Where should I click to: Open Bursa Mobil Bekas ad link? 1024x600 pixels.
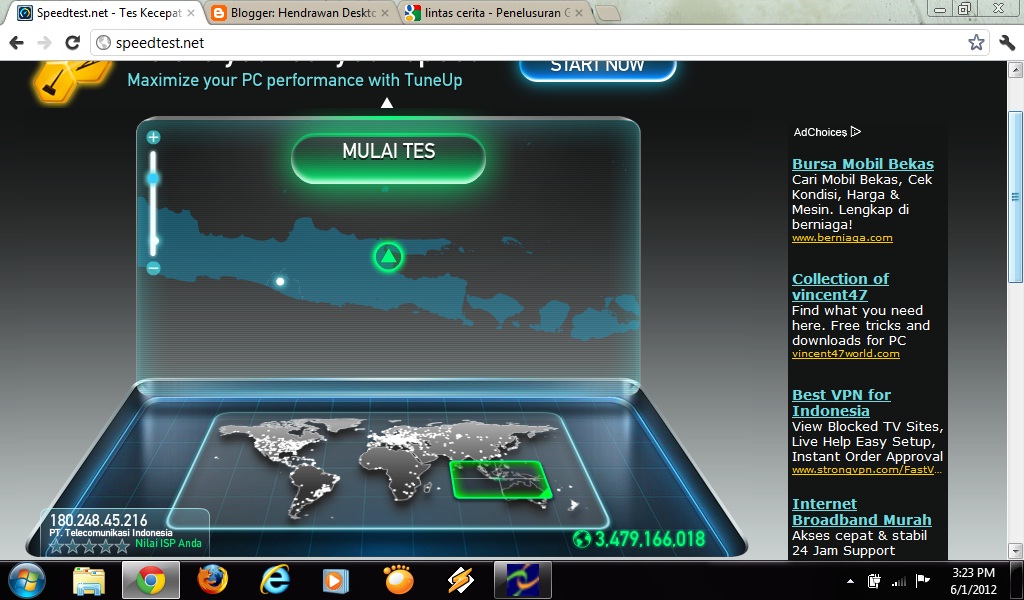pyautogui.click(x=863, y=164)
